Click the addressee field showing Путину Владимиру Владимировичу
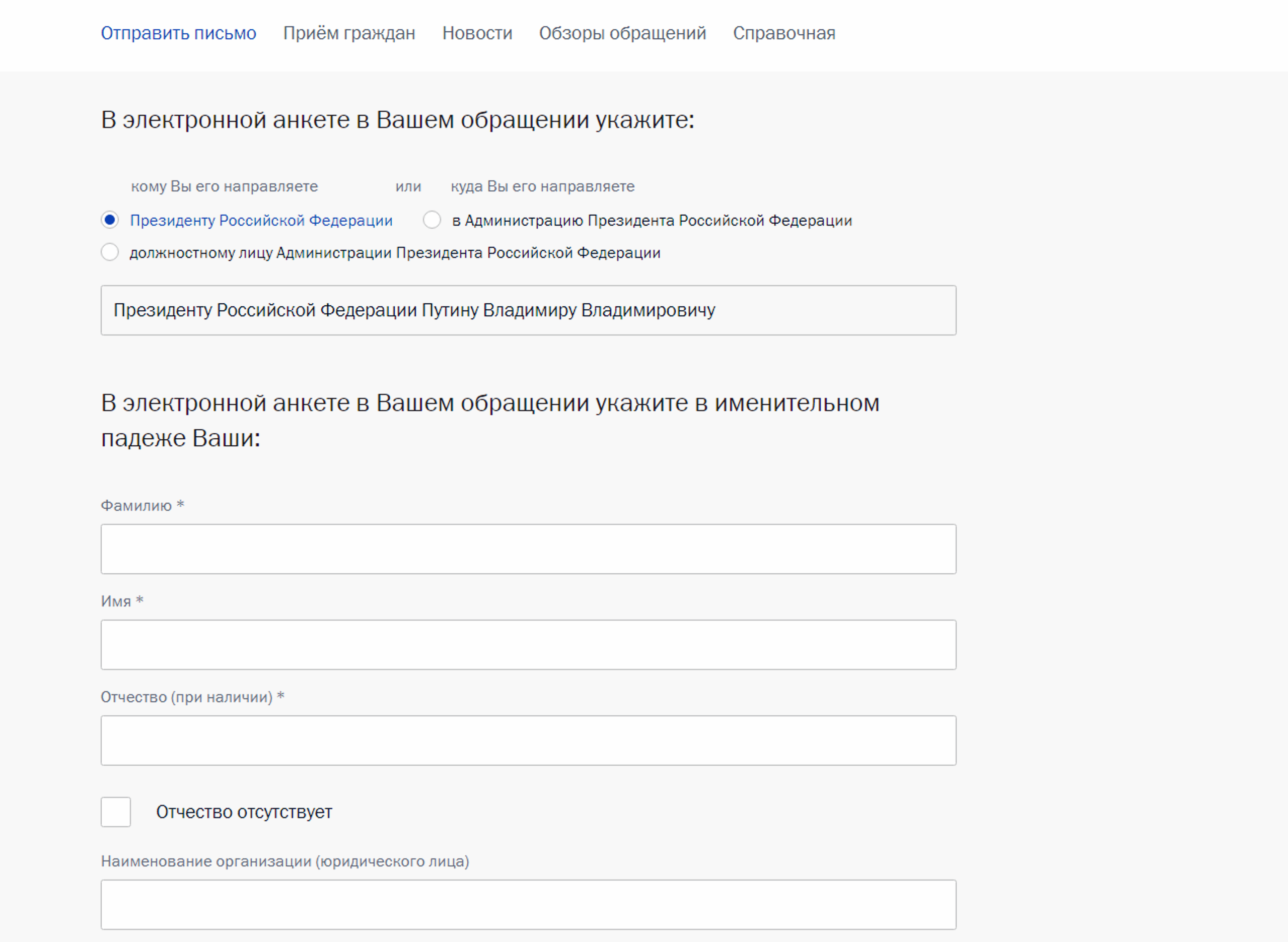1288x942 pixels. point(528,310)
